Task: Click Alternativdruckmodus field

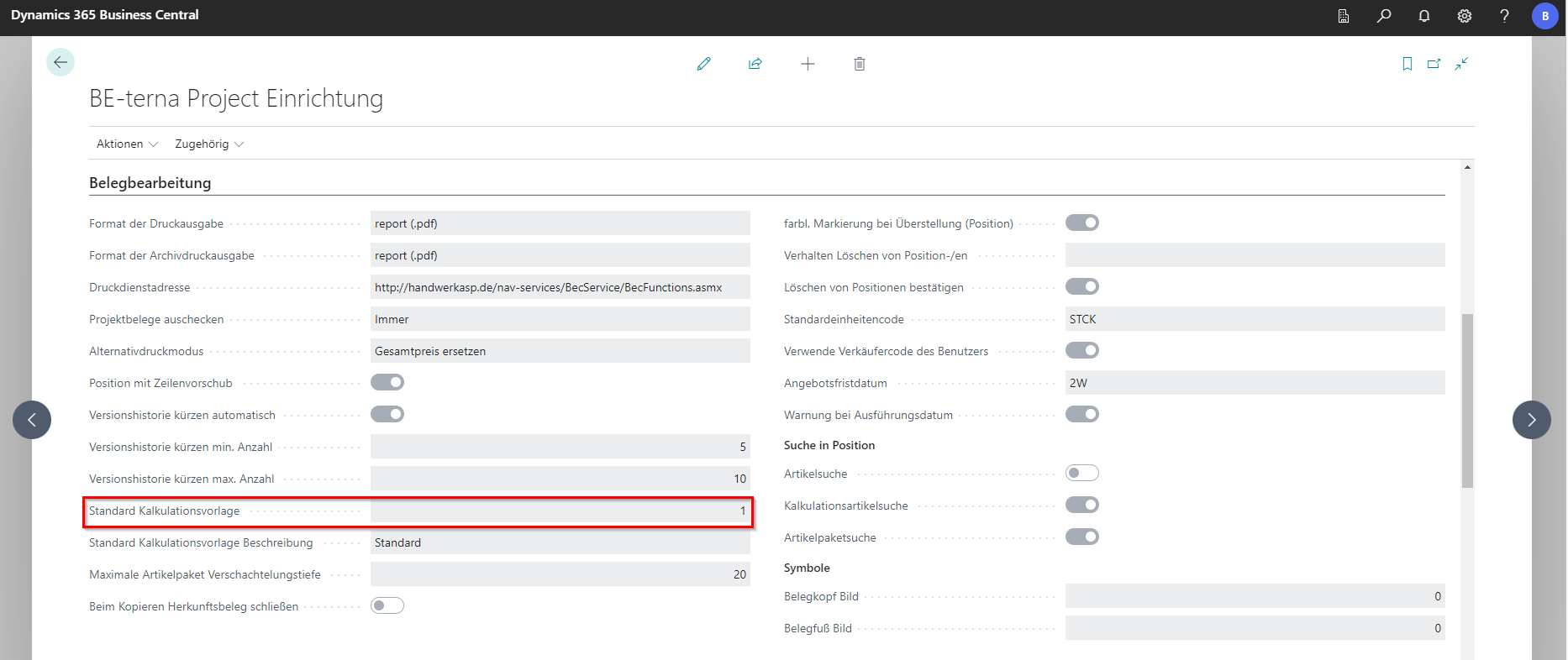Action: 560,351
